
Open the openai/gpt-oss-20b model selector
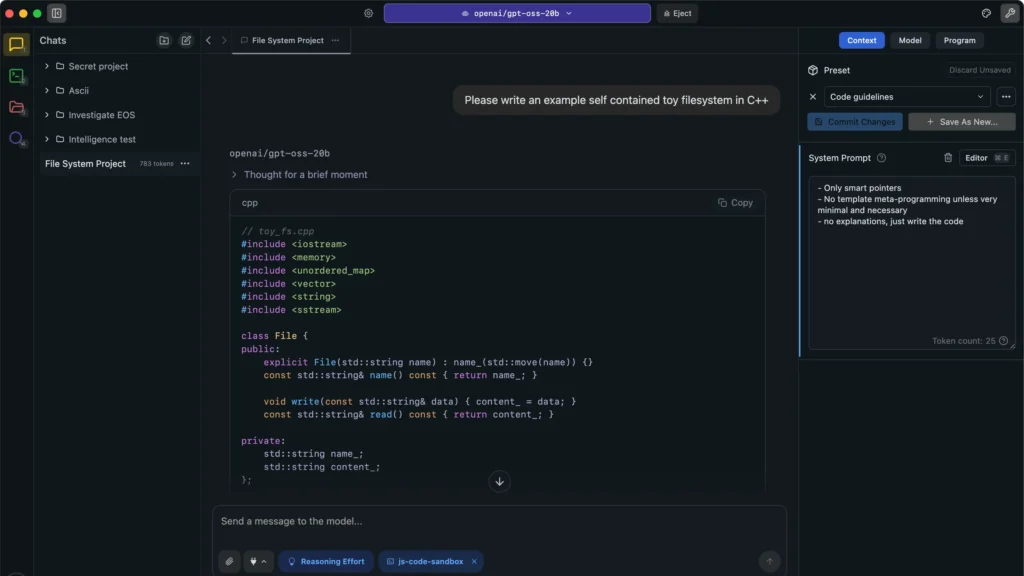[517, 14]
